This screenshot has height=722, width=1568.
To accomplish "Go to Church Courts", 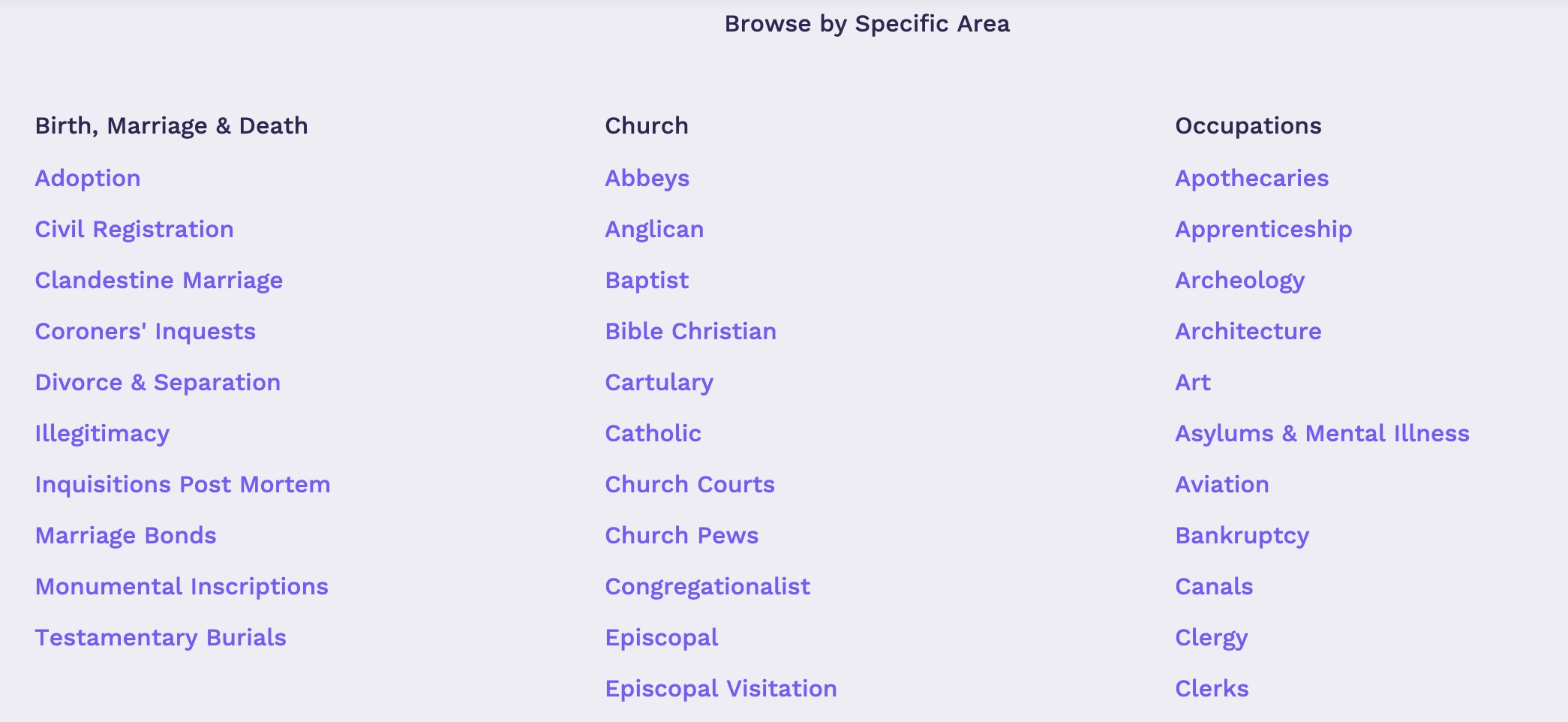I will (x=689, y=485).
